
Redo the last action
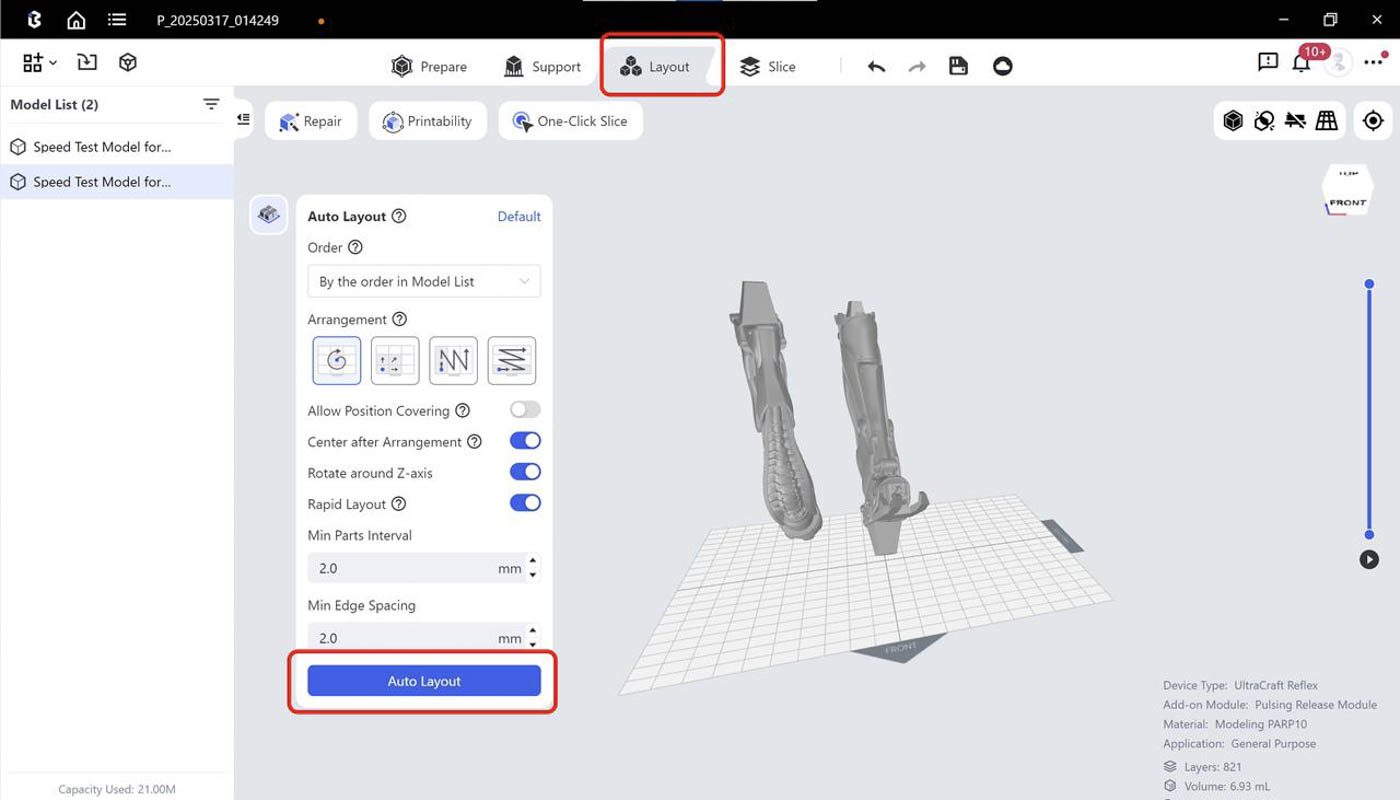pyautogui.click(x=917, y=66)
